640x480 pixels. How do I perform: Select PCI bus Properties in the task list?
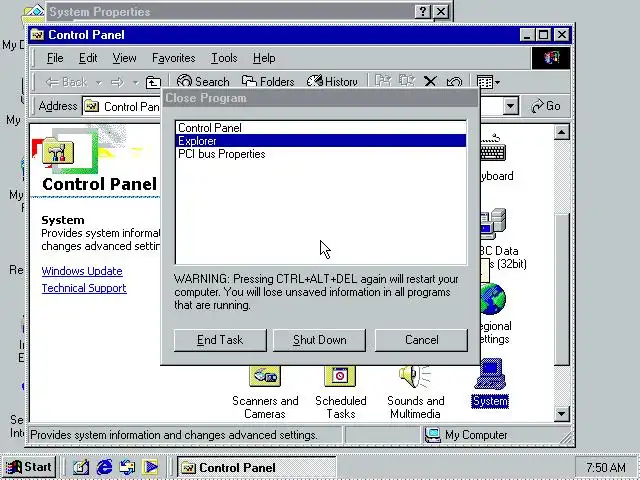[320, 154]
